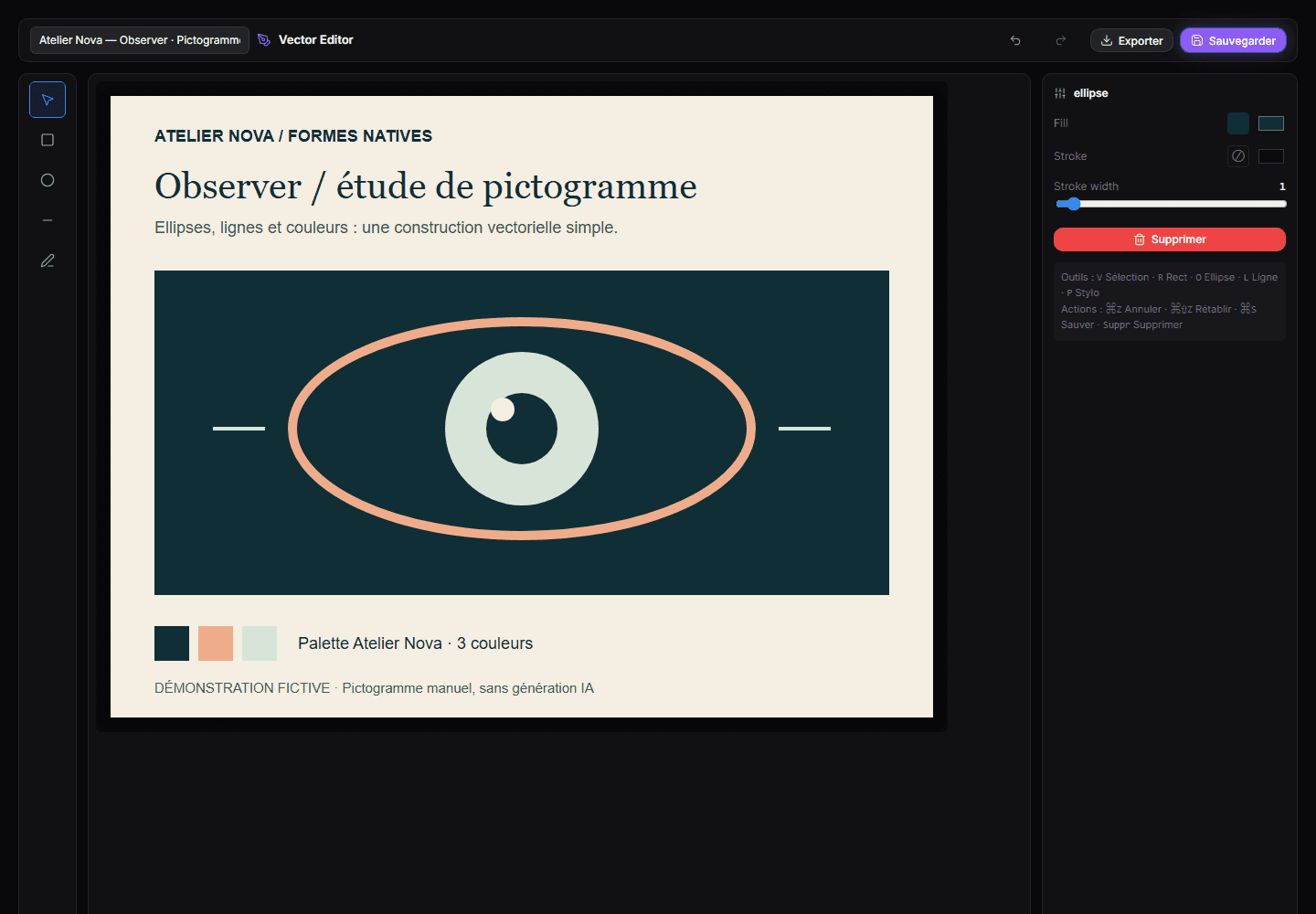Save the document with Sauvegarder
The image size is (1316, 914).
click(x=1234, y=40)
